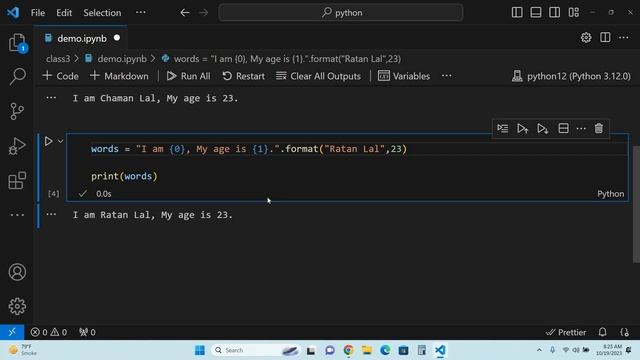Run by line in cell toolbar
Screen dimensions: 640x360
coord(502,129)
